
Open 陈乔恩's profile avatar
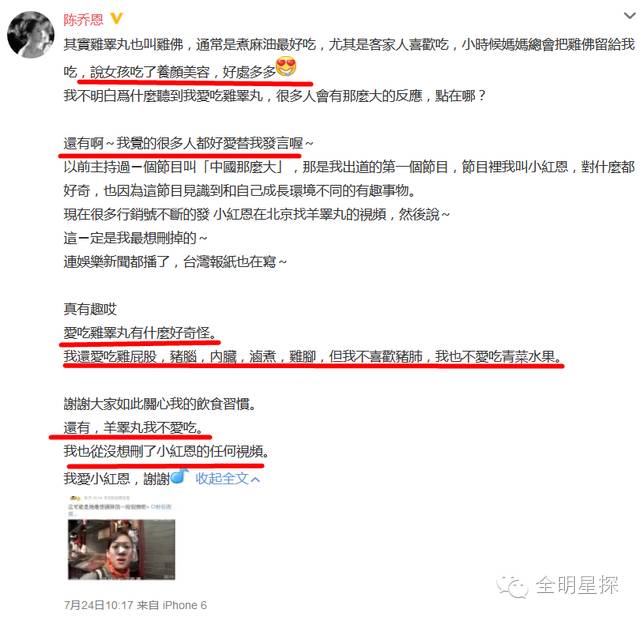coord(31,35)
